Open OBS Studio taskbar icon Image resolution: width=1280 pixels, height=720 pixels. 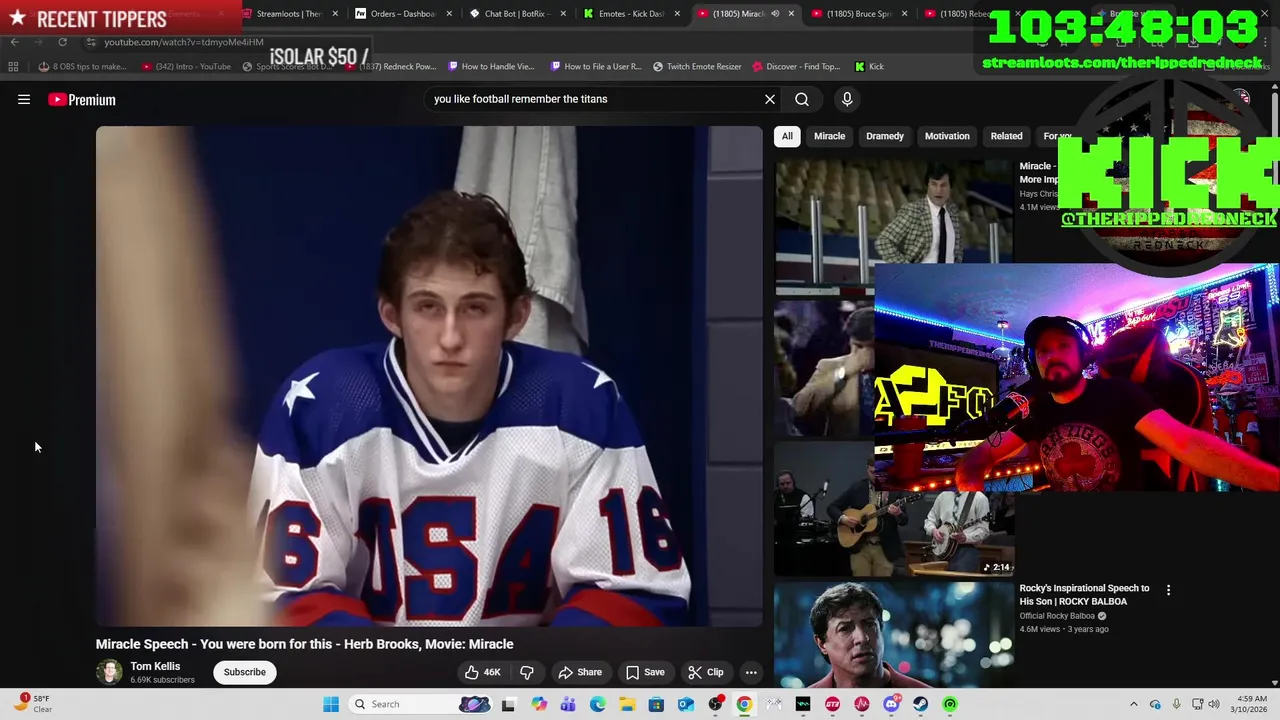tap(715, 704)
